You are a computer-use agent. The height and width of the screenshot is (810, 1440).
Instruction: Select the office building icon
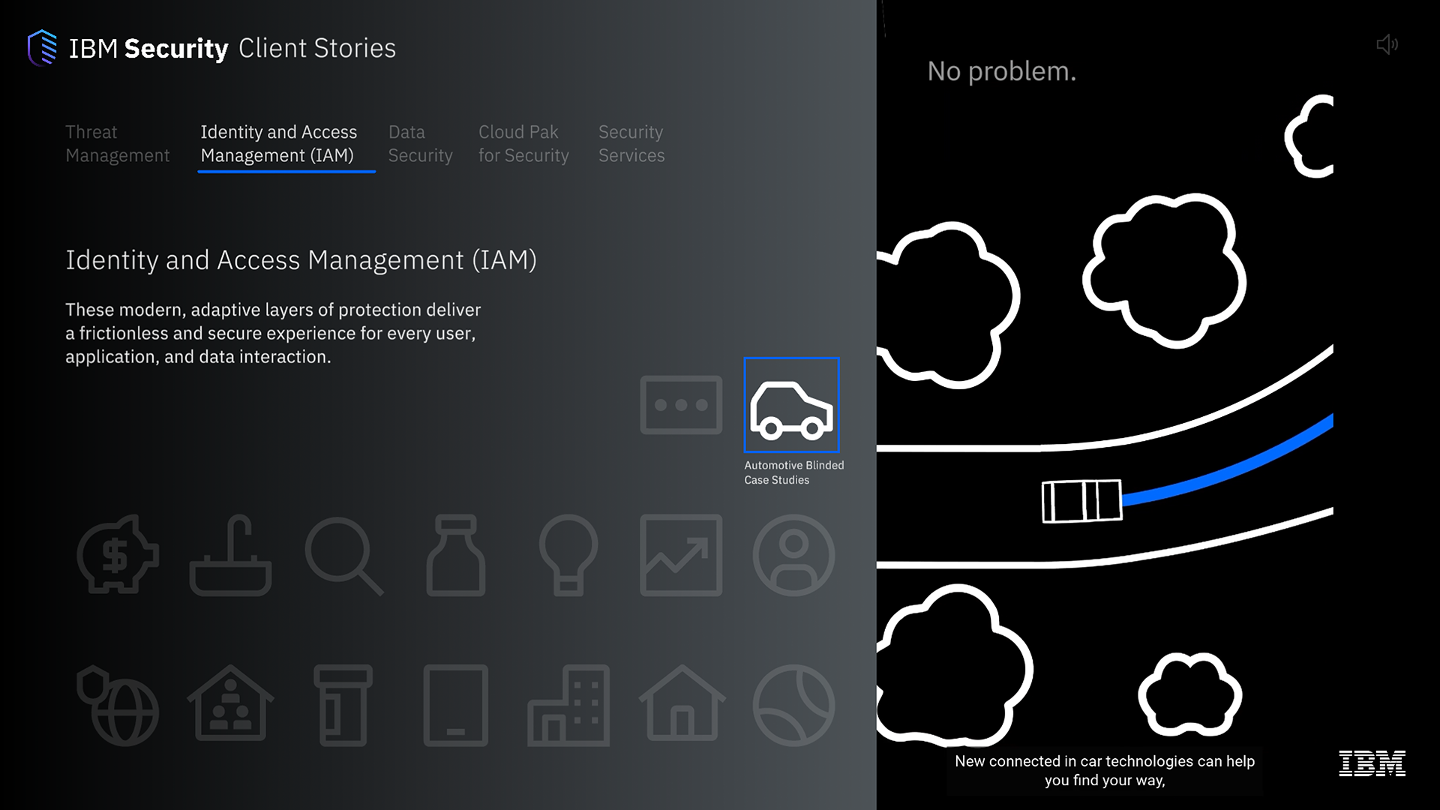[x=568, y=704]
